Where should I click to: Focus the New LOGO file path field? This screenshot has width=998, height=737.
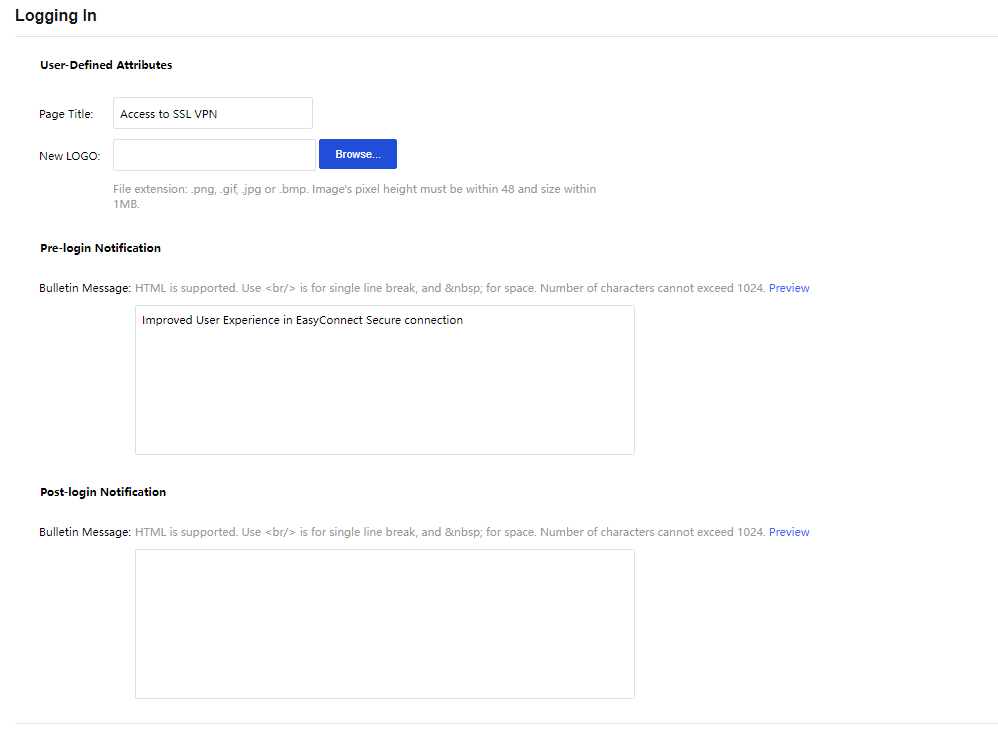pos(214,155)
